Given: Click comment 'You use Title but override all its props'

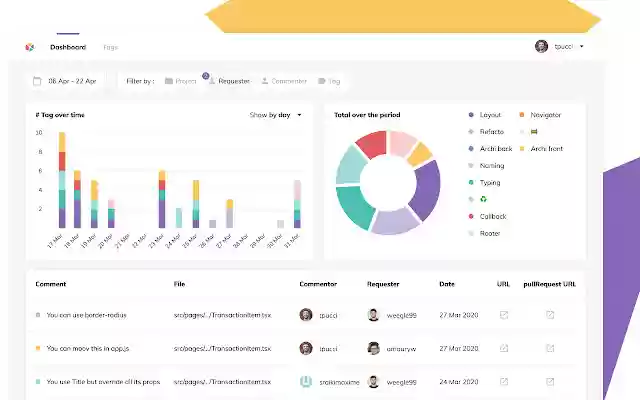Looking at the screenshot, I should point(103,382).
